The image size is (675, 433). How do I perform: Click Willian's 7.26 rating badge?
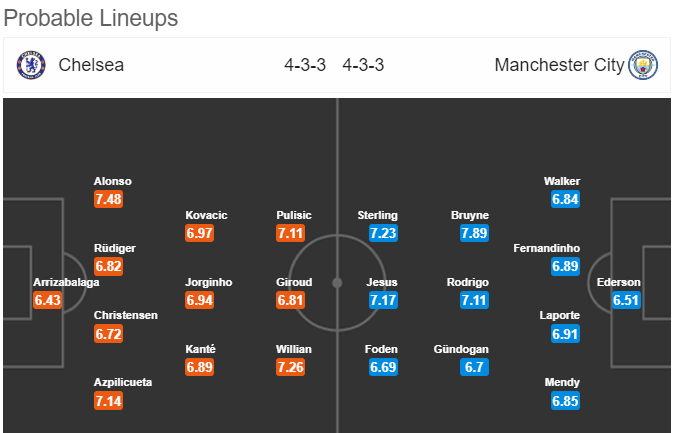(291, 367)
